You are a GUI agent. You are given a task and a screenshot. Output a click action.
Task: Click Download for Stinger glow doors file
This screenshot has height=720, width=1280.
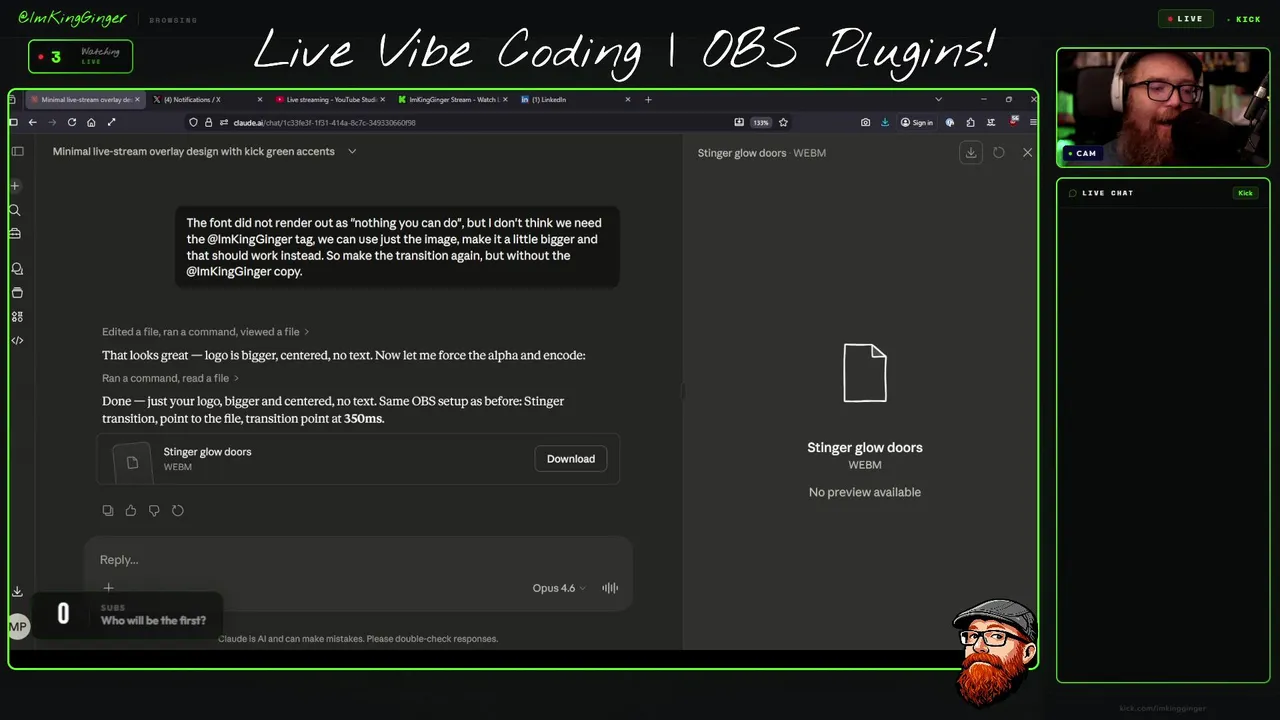571,459
